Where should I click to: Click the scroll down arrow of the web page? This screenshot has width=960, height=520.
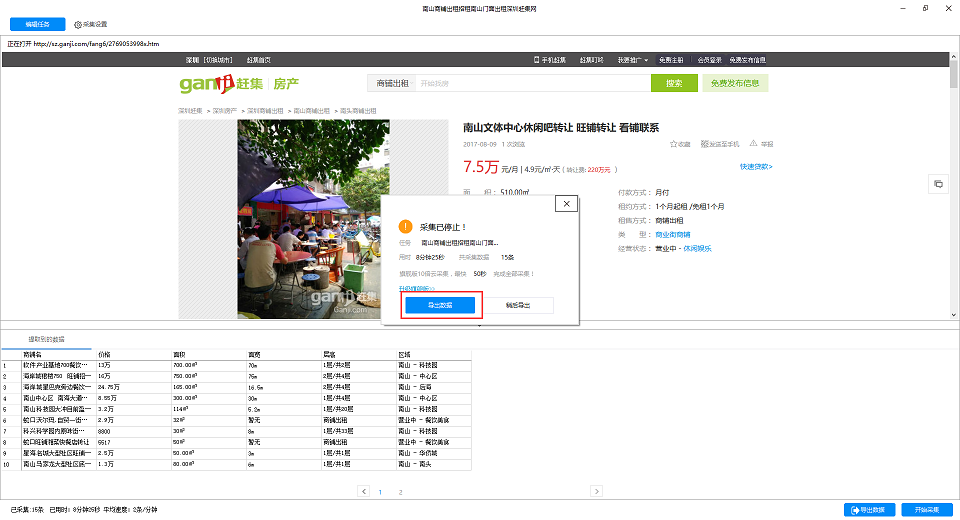coord(953,315)
